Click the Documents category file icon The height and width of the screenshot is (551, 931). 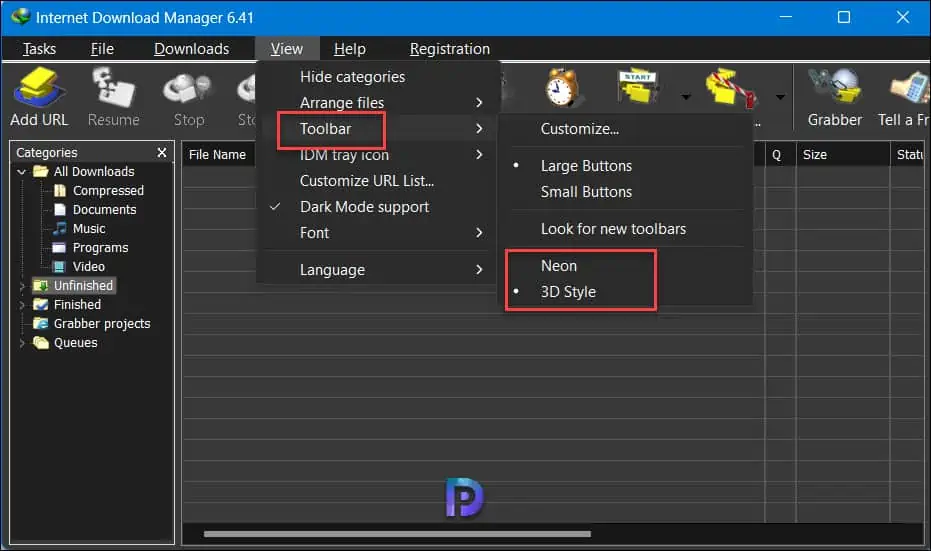(x=60, y=210)
